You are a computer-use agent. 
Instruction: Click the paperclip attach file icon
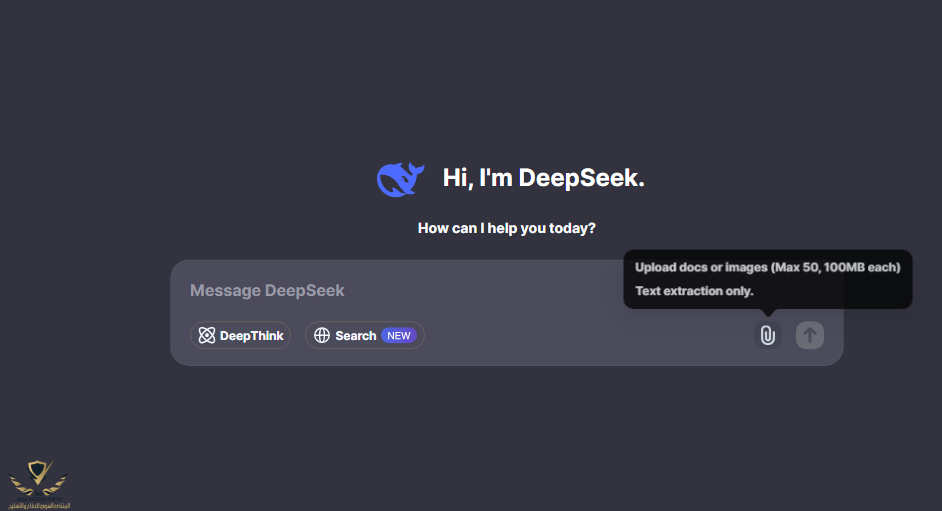[x=767, y=335]
